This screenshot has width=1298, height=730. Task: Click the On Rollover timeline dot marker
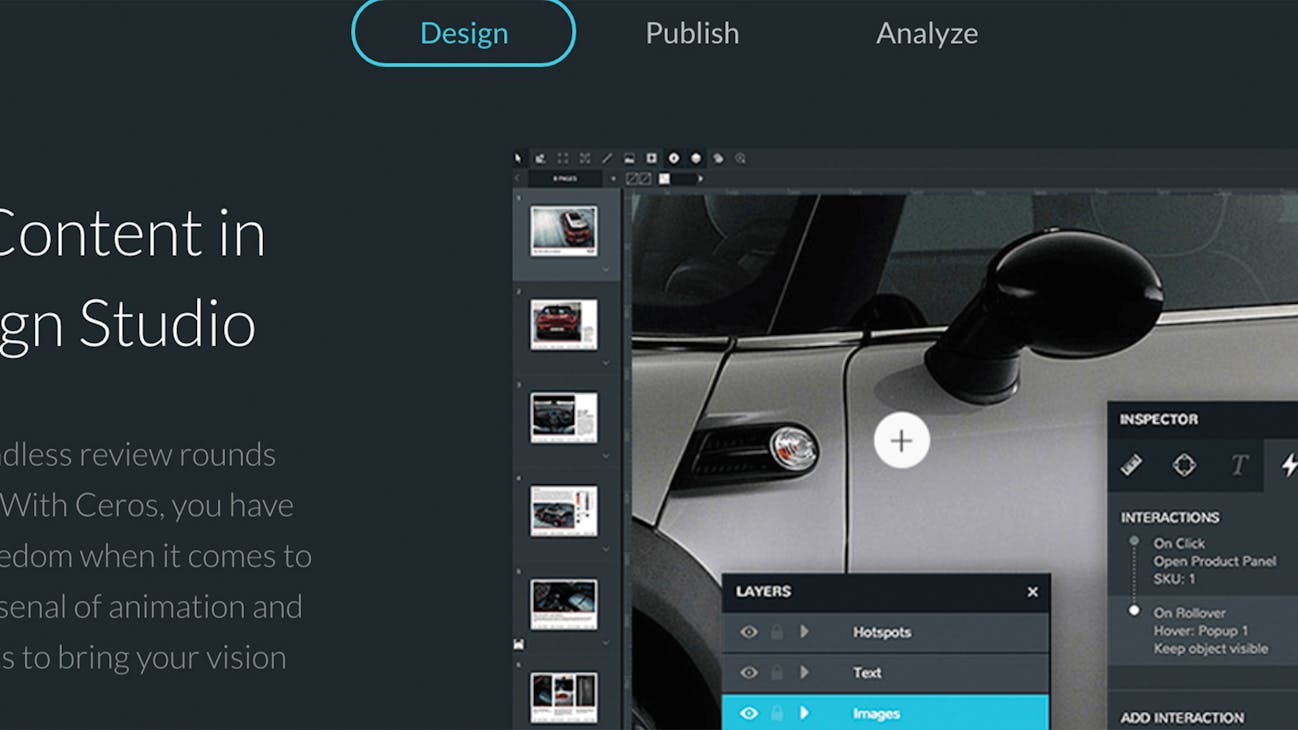(x=1134, y=610)
